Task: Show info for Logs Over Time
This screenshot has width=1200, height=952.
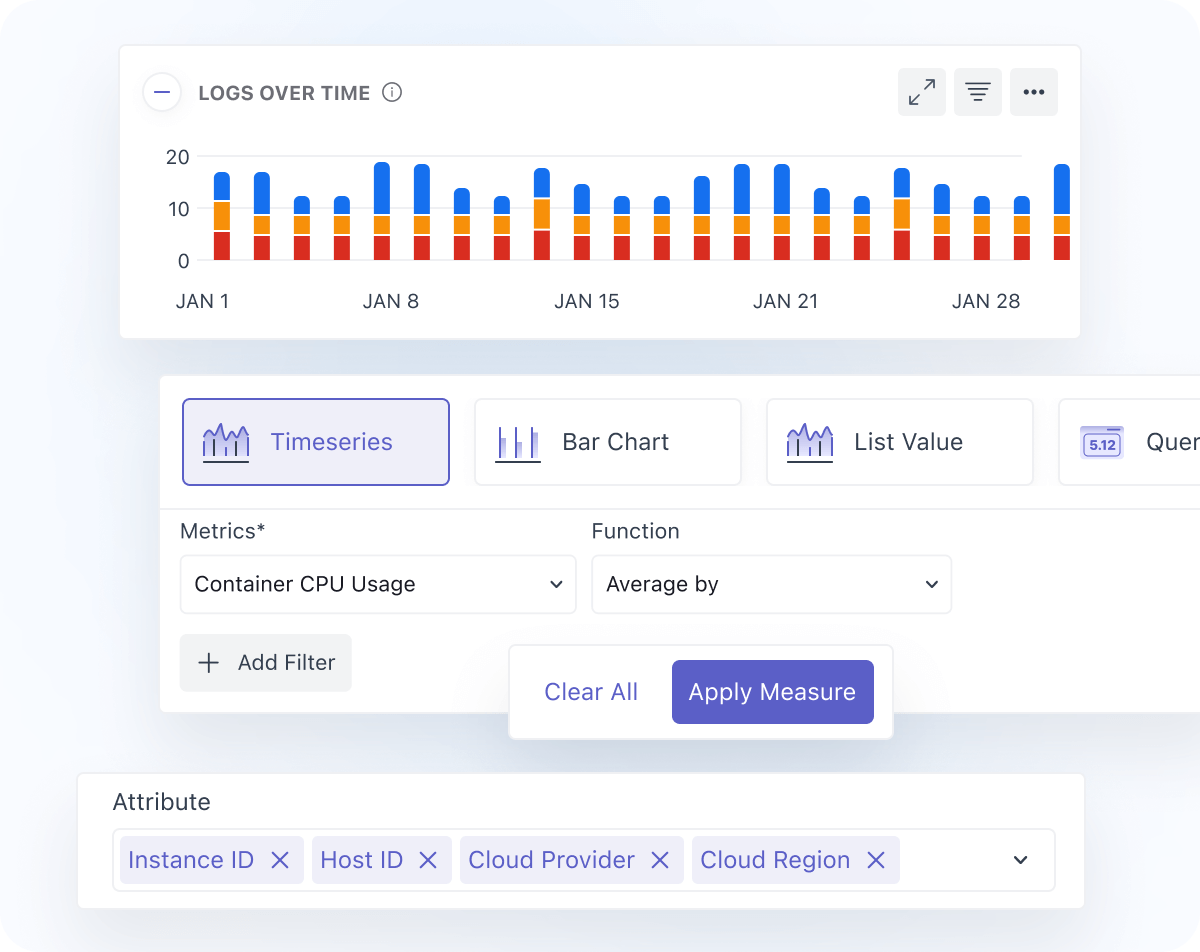Action: 393,93
